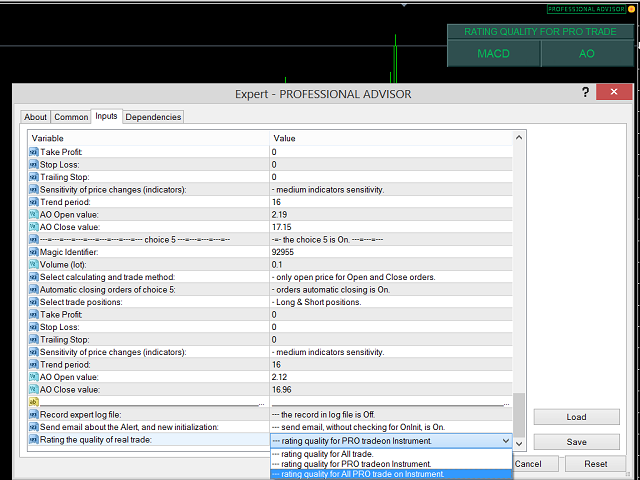640x480 pixels.
Task: Click the Reset button
Action: 595,464
